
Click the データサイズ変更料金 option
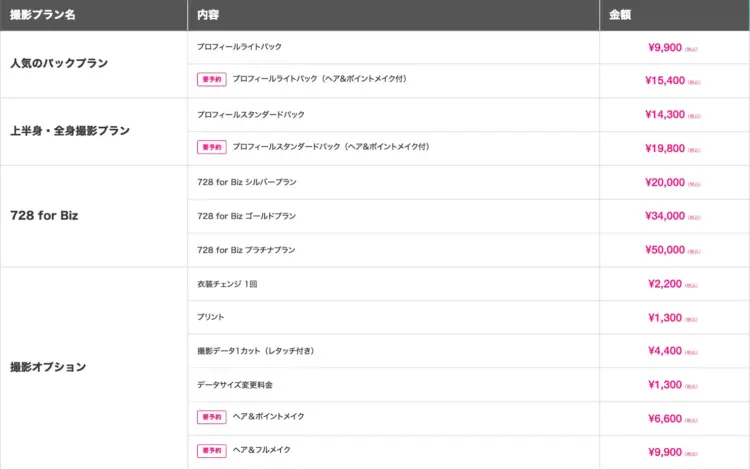[237, 384]
